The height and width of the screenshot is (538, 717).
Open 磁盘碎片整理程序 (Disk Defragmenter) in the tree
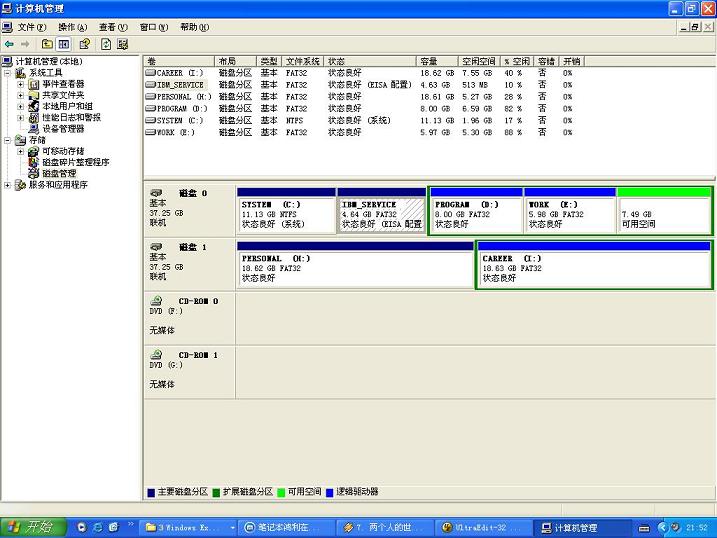click(75, 162)
